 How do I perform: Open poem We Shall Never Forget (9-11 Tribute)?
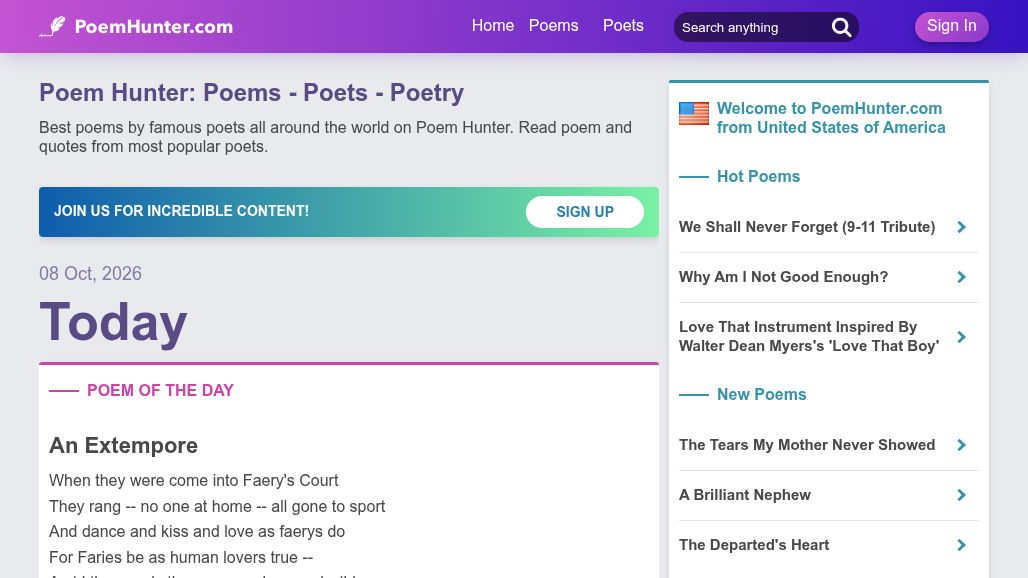pyautogui.click(x=807, y=227)
